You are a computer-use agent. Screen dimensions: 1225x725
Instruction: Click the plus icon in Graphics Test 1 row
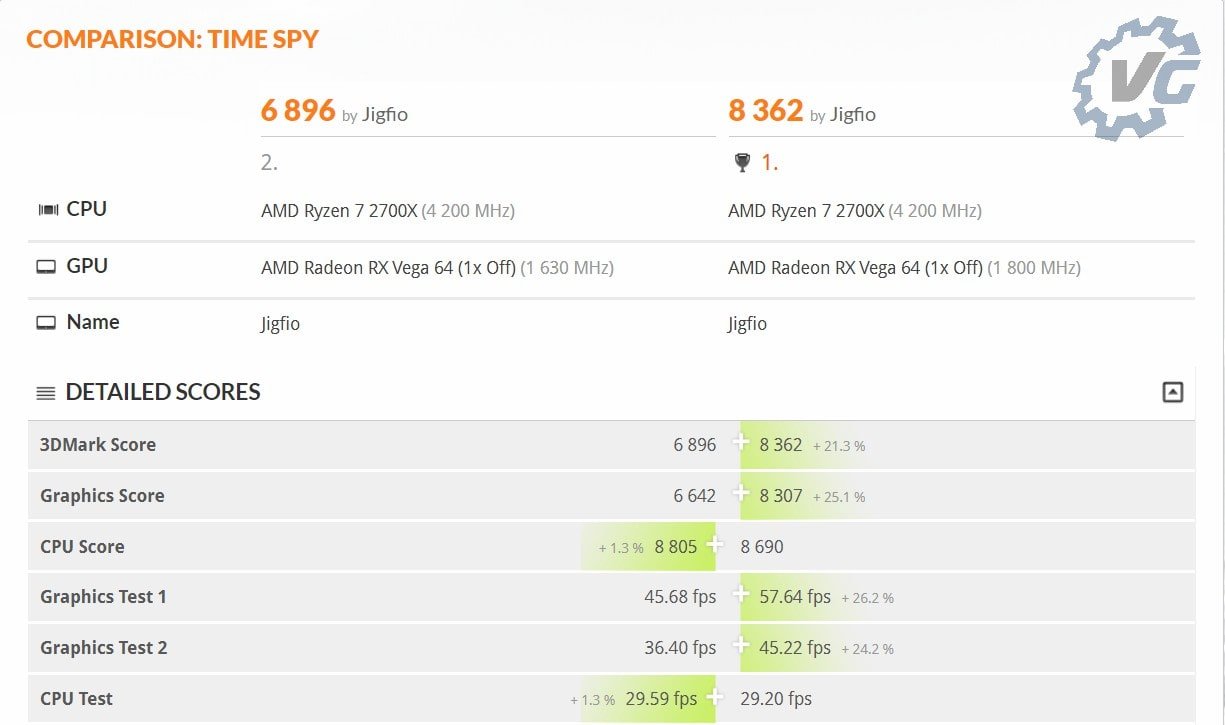click(741, 595)
